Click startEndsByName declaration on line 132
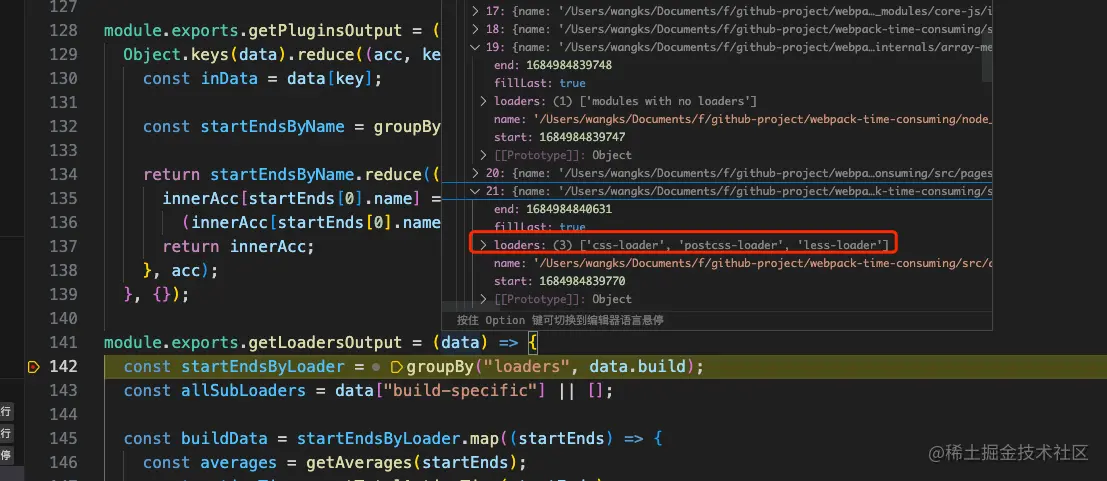 pyautogui.click(x=273, y=126)
